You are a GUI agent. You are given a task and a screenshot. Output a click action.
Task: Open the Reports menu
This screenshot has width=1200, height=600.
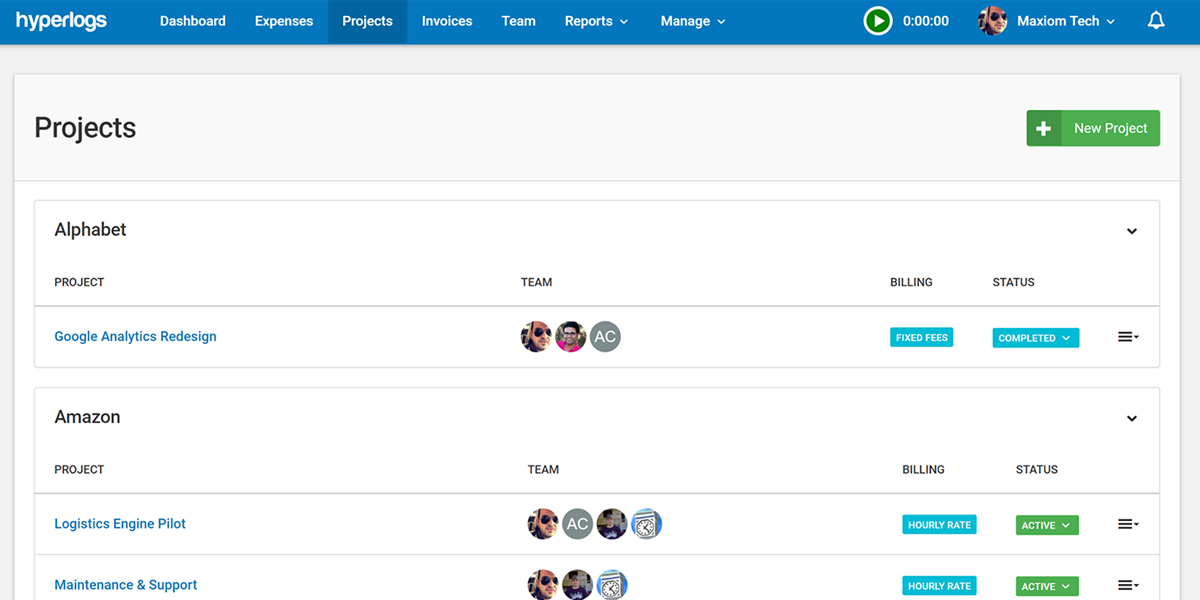tap(596, 21)
